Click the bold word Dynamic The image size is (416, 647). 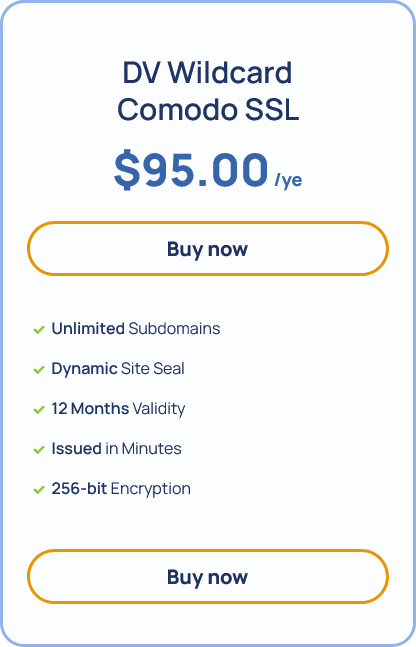(x=84, y=368)
